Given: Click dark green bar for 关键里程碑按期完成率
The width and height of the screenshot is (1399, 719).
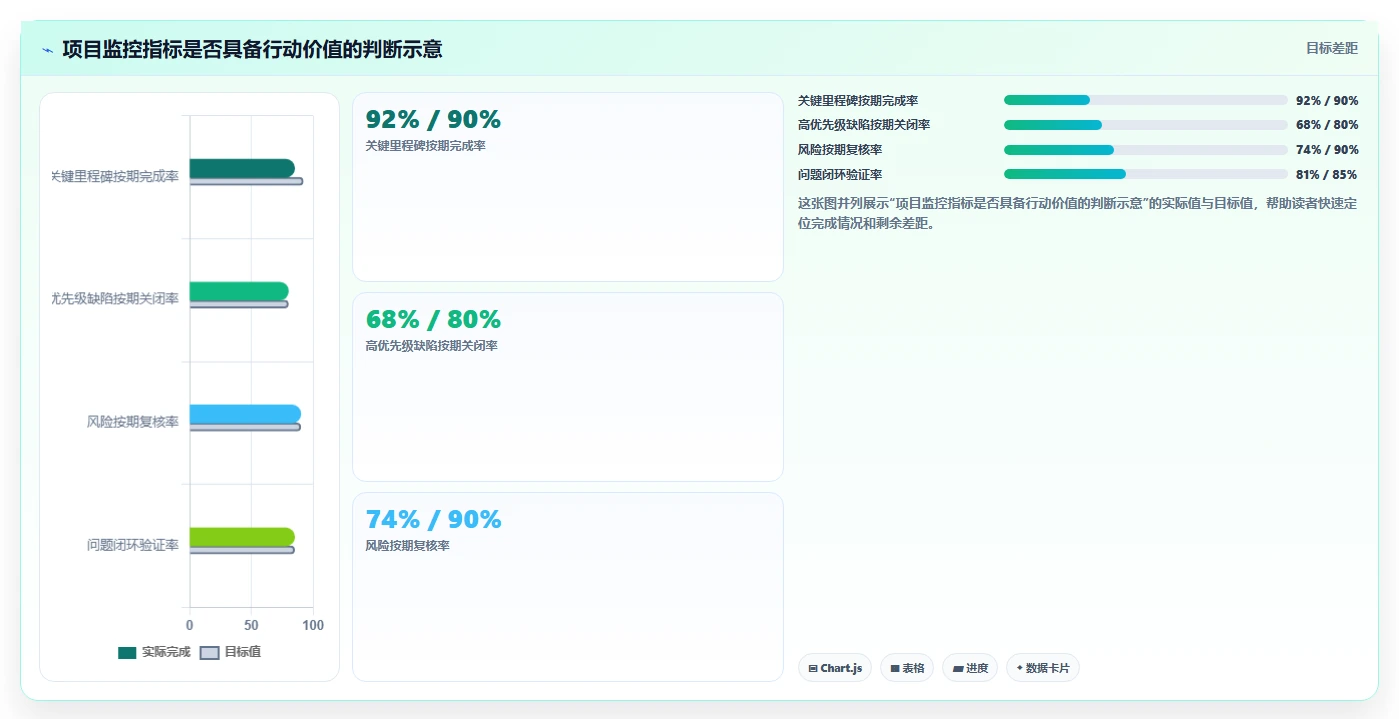Looking at the screenshot, I should (x=242, y=168).
